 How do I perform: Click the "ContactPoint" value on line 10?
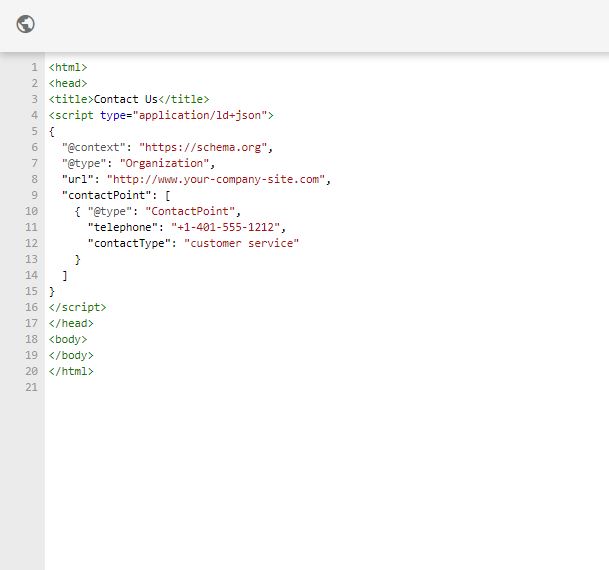pyautogui.click(x=190, y=211)
